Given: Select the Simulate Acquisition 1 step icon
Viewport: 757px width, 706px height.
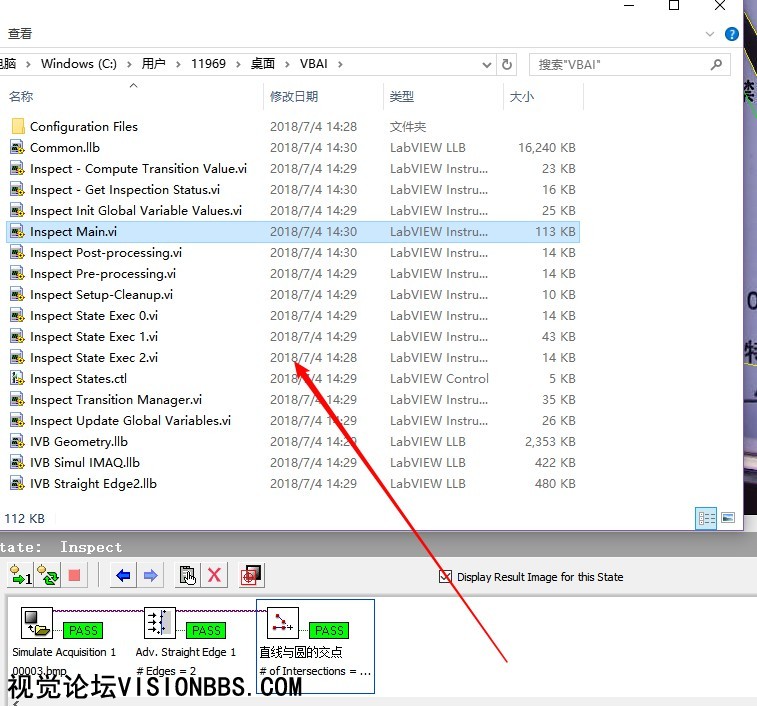Looking at the screenshot, I should point(37,623).
